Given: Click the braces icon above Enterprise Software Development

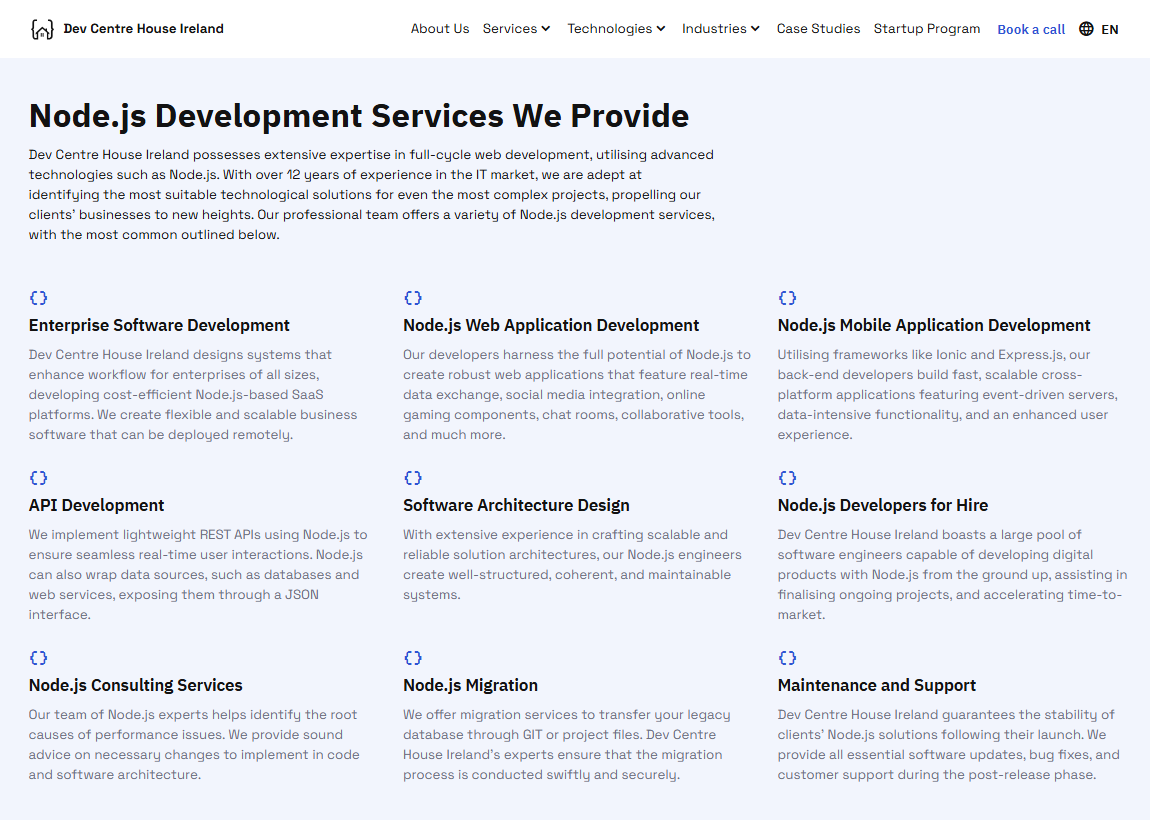Looking at the screenshot, I should pyautogui.click(x=38, y=298).
